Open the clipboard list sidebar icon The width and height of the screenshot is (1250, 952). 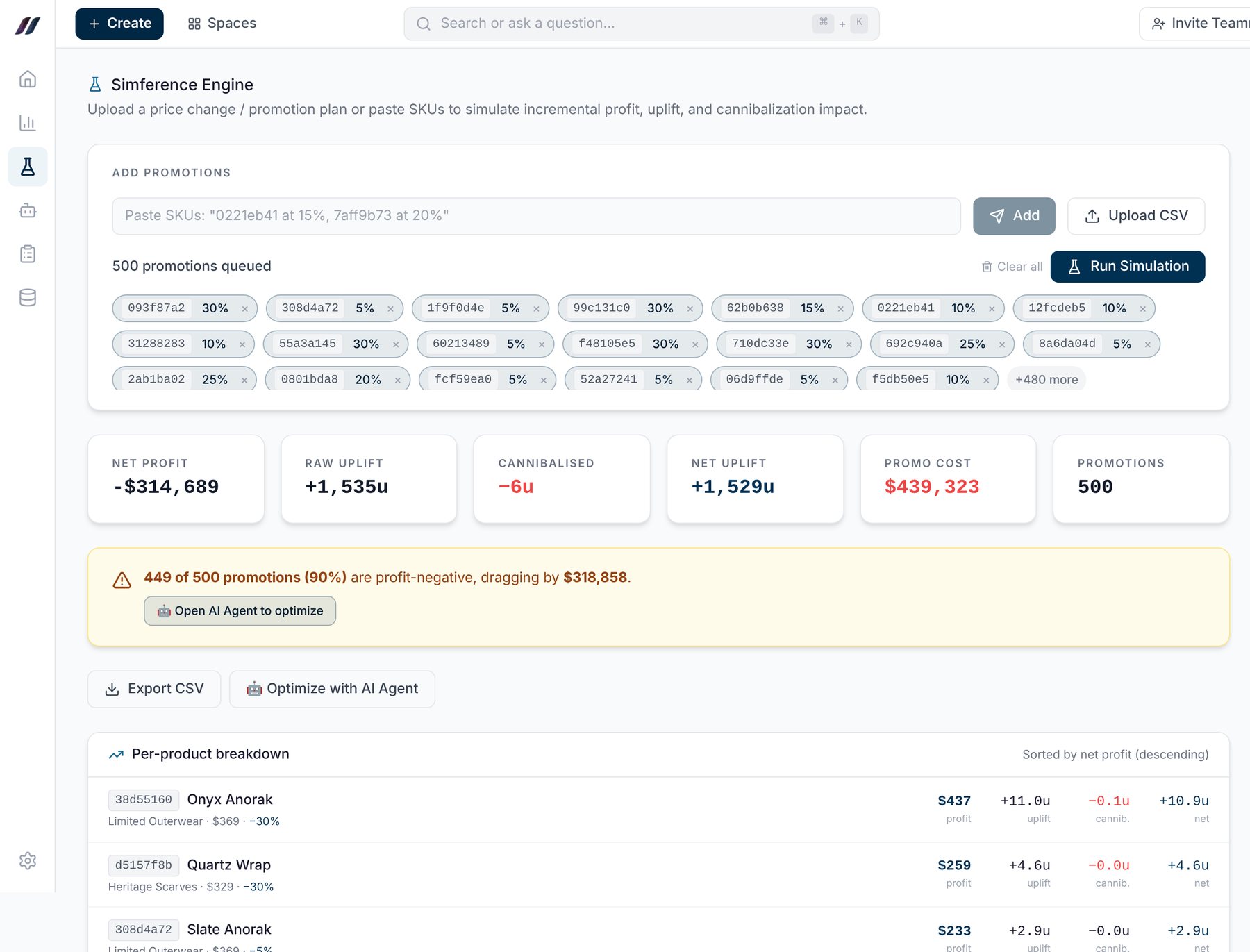point(28,254)
